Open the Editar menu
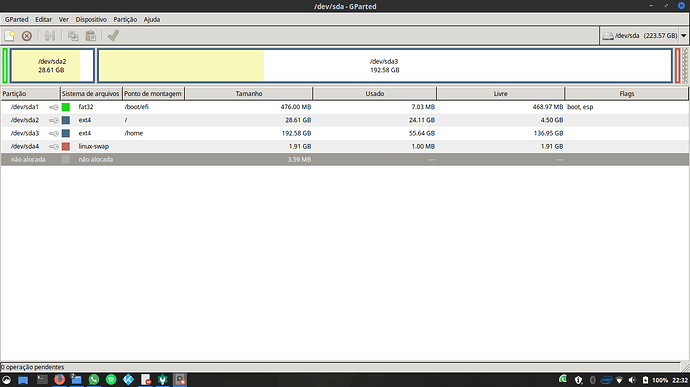This screenshot has width=690, height=387. pyautogui.click(x=43, y=19)
